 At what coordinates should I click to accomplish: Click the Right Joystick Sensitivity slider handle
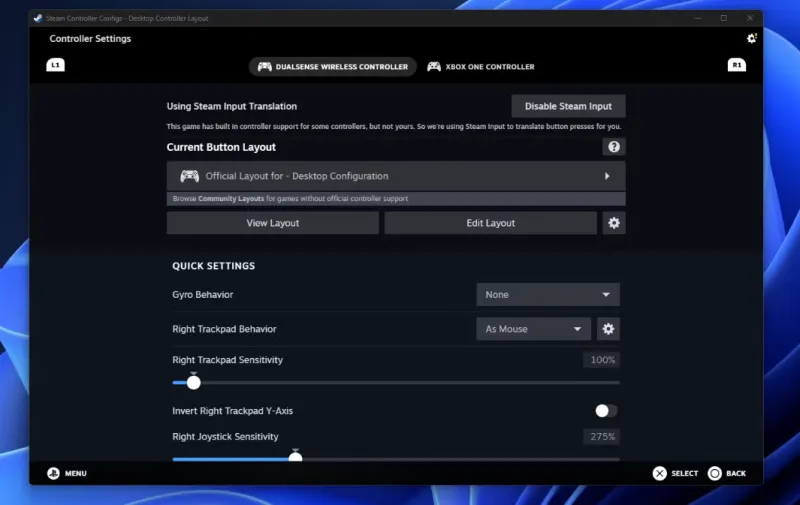(295, 457)
